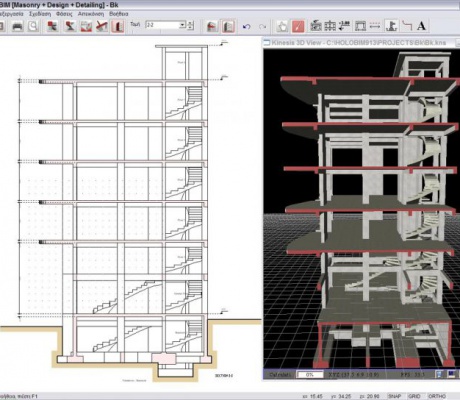The width and height of the screenshot is (460, 400).
Task: Open the print preview magnifier icon
Action: (33, 26)
